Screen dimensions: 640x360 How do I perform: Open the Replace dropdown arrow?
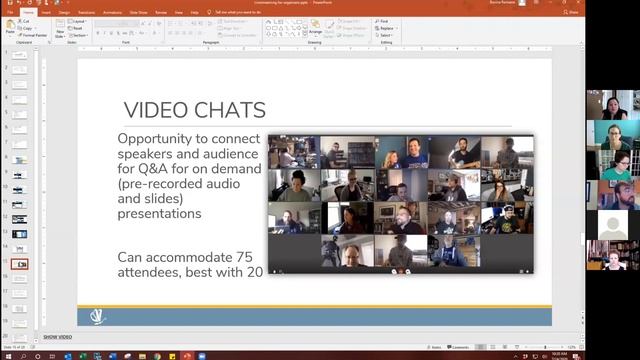(396, 28)
